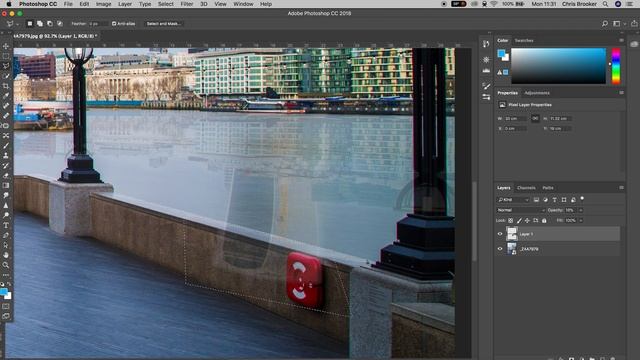Click the share icon at top right
Screen dimensions: 640x360
coord(634,24)
